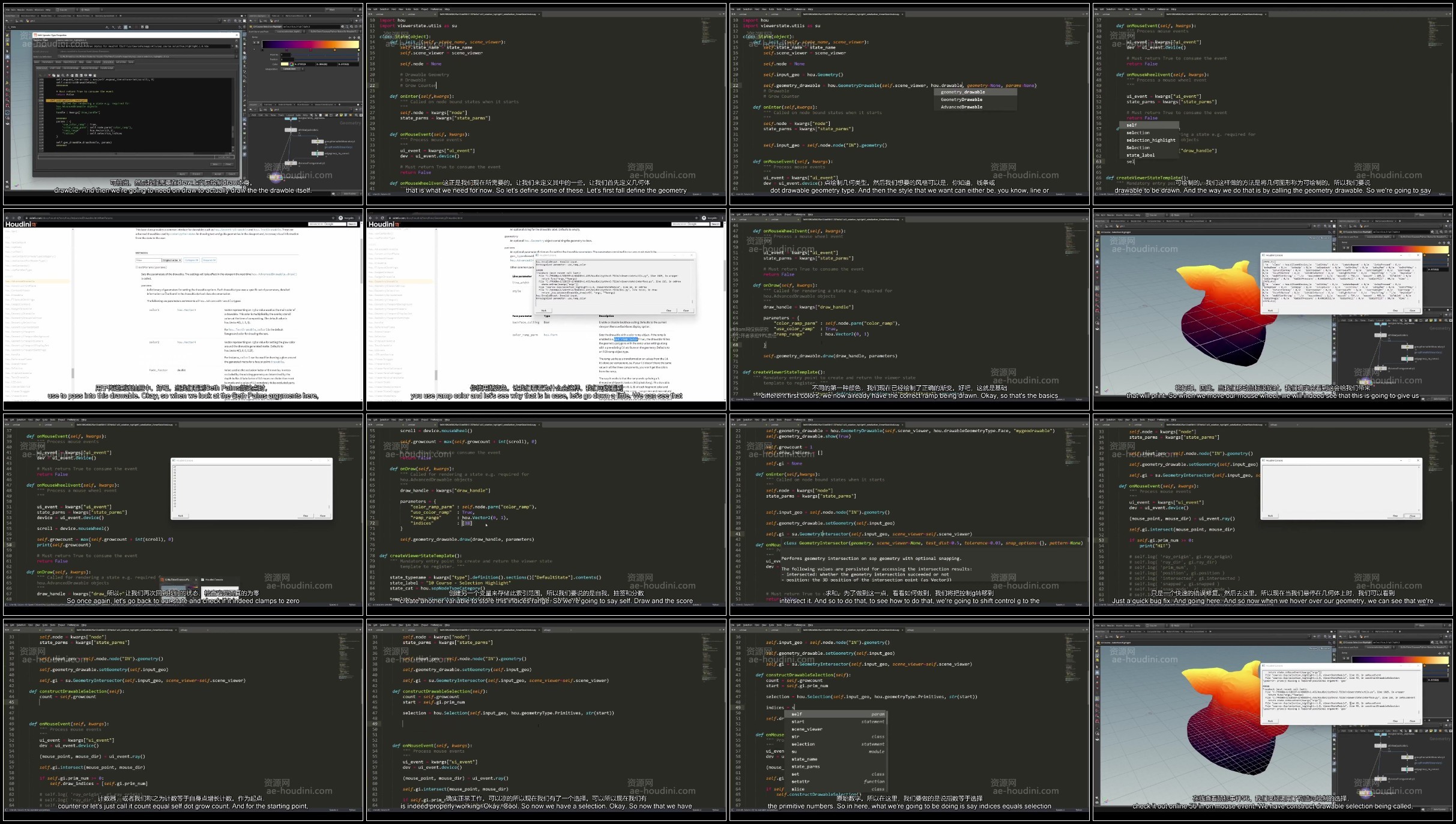Choose geometry_drawable in the autocomplete popup

click(975, 92)
